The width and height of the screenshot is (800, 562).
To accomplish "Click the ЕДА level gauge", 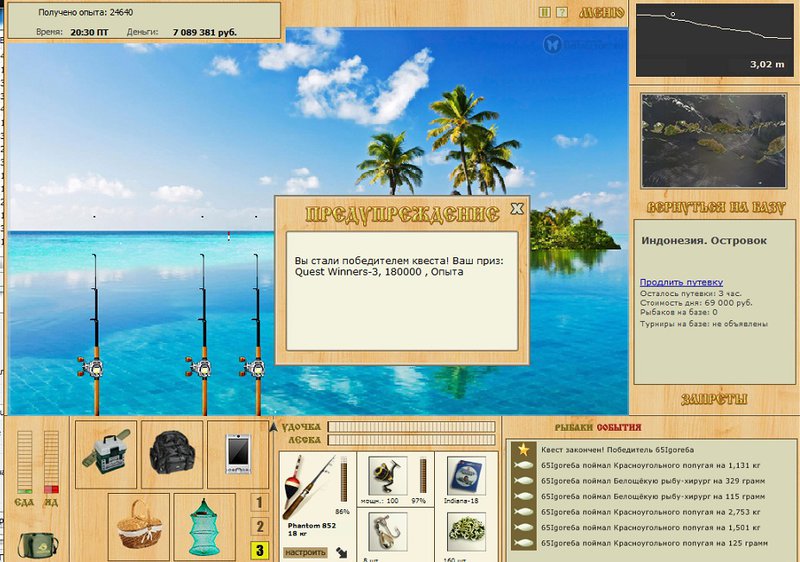I will click(x=24, y=462).
